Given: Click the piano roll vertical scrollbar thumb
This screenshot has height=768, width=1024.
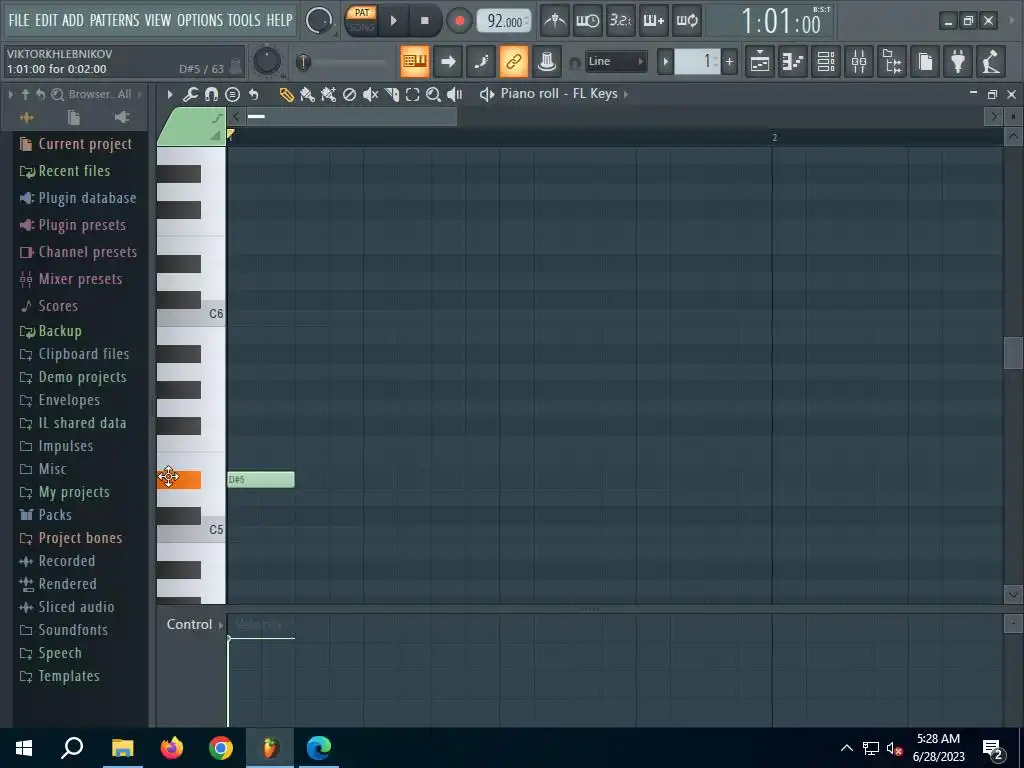Looking at the screenshot, I should tap(1013, 353).
